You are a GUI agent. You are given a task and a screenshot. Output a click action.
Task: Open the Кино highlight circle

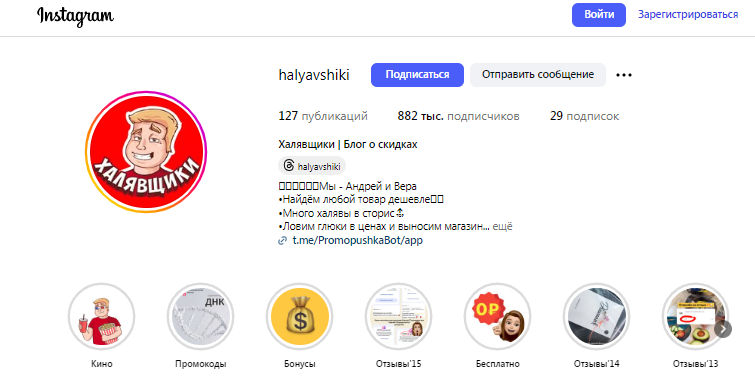click(102, 316)
